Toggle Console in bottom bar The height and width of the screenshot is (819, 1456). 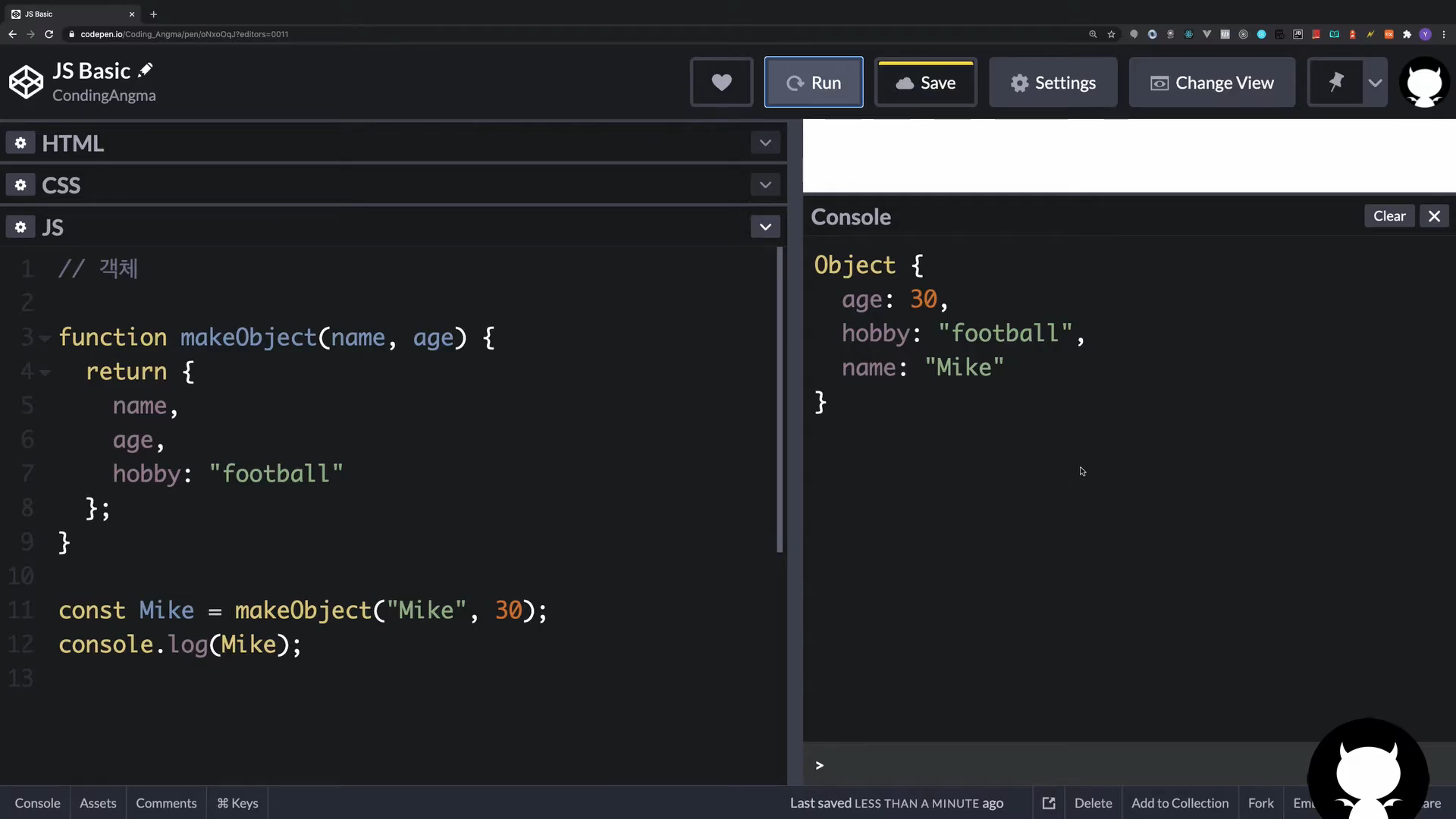pyautogui.click(x=37, y=802)
